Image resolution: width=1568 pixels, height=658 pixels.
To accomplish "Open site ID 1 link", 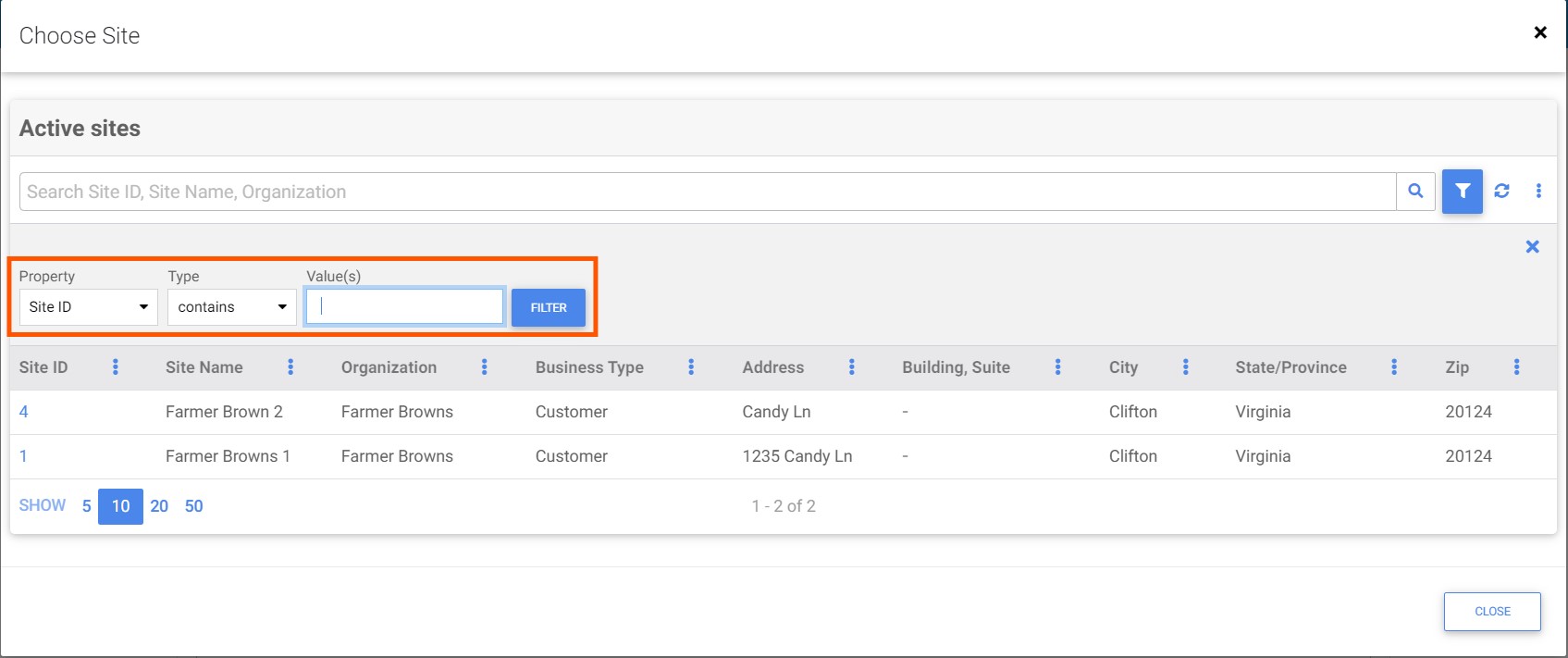I will tap(24, 456).
